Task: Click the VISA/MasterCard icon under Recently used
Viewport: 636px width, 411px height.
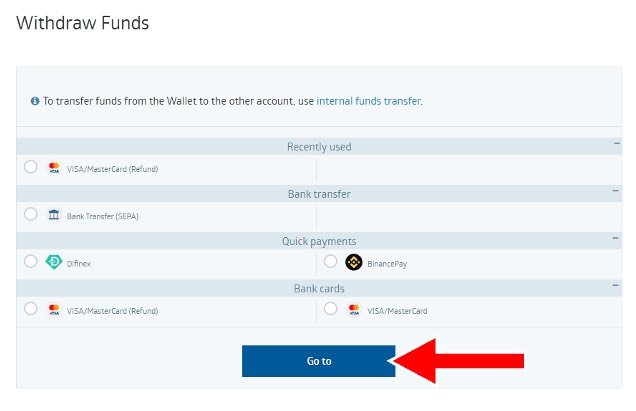Action: [54, 168]
